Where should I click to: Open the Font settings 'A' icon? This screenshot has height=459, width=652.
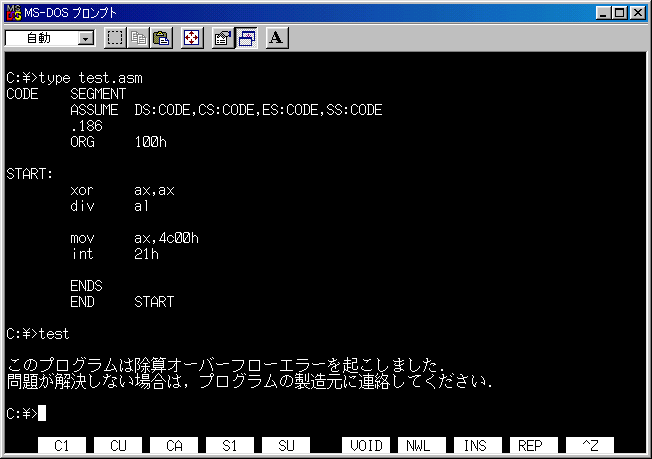[x=276, y=38]
